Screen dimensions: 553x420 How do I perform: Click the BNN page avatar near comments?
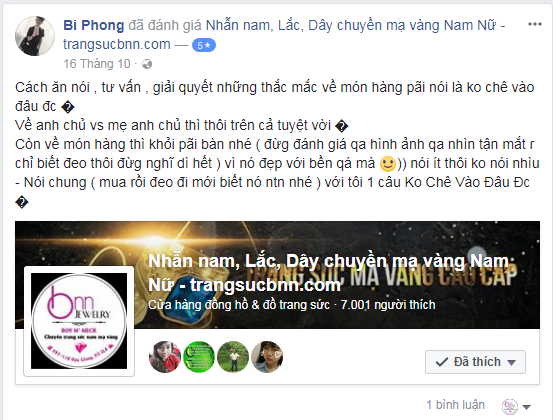pyautogui.click(x=510, y=407)
